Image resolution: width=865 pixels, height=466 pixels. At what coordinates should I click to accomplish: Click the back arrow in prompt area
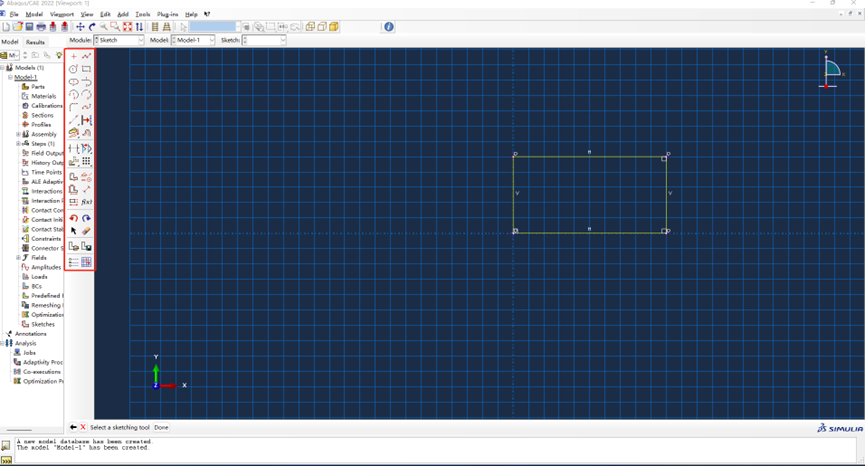pyautogui.click(x=73, y=427)
